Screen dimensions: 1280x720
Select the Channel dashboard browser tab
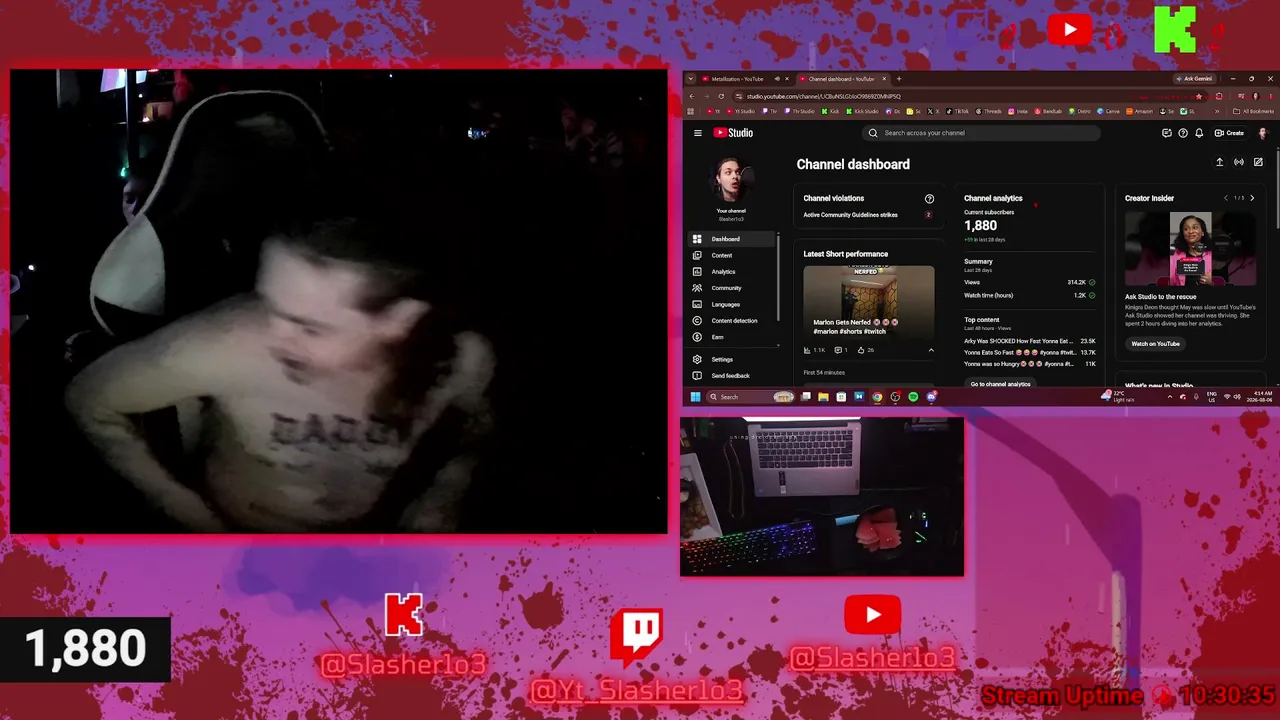(841, 79)
